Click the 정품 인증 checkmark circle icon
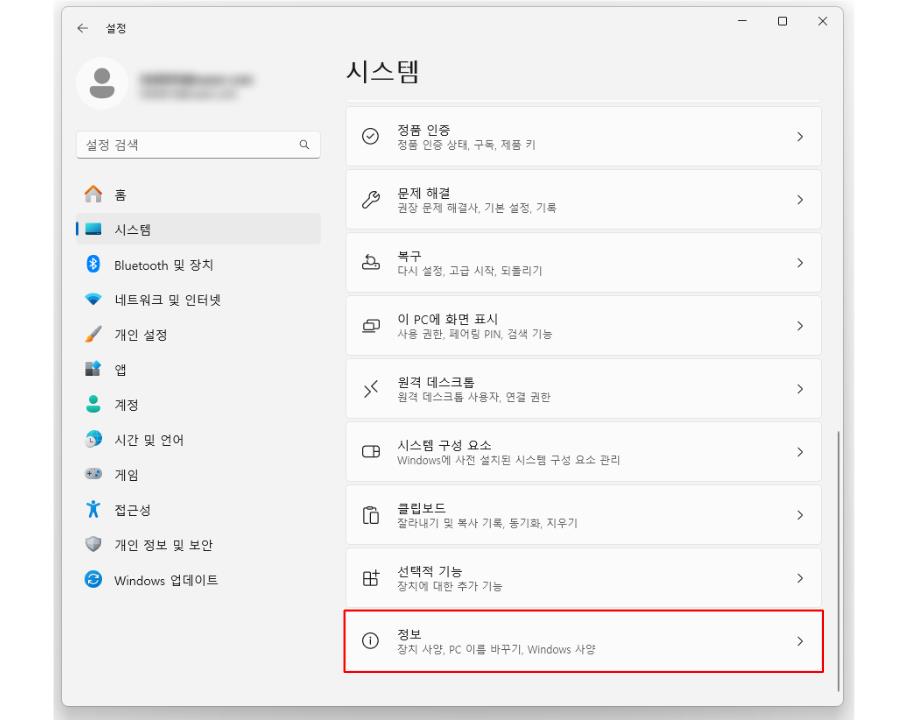The height and width of the screenshot is (720, 907). pos(370,136)
